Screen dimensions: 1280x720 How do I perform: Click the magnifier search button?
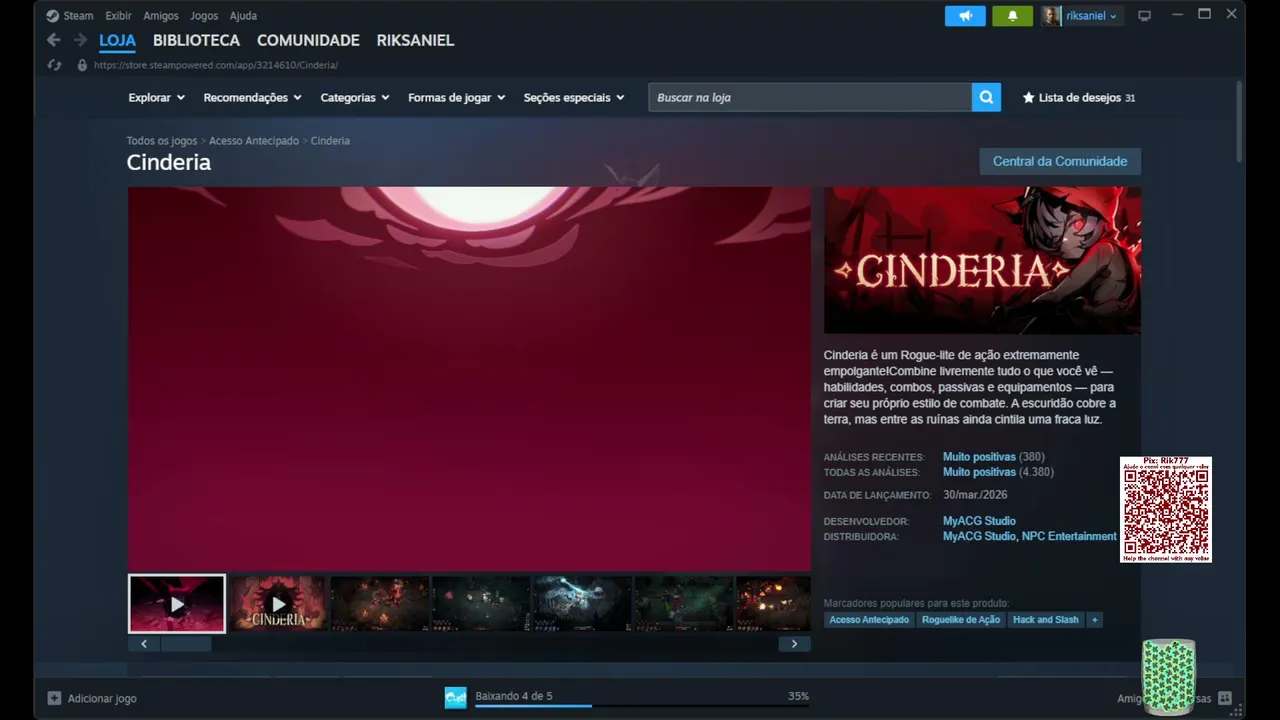[986, 97]
